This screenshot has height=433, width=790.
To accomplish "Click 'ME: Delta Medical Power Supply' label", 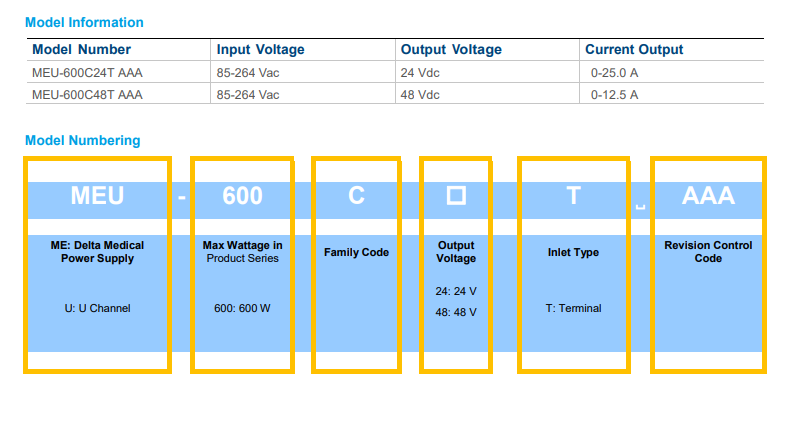I will click(97, 252).
